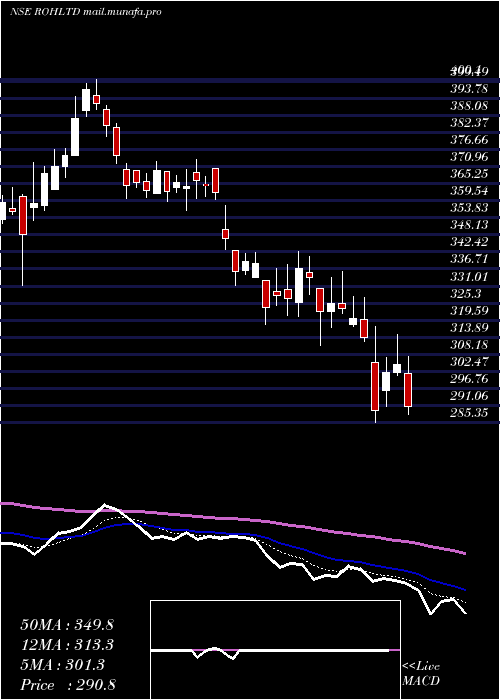The image size is (500, 700).
Task: Click the NSE ROHLTD mail.munafa.pro title text
Action: point(85,12)
